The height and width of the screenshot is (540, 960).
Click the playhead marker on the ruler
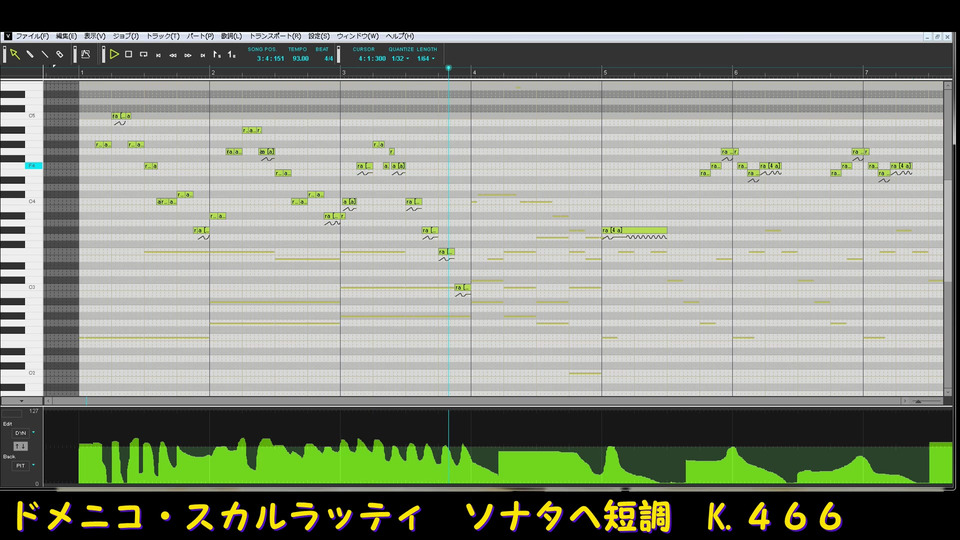pos(448,68)
